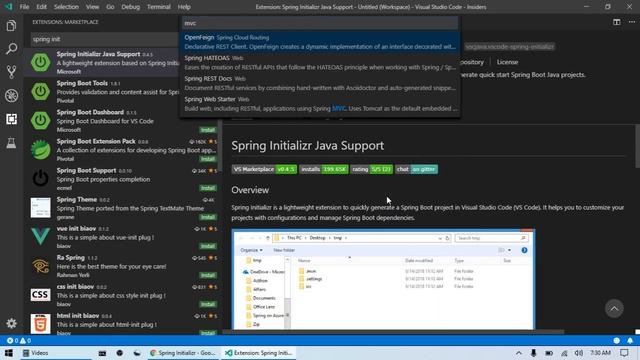640x360 pixels.
Task: Choose OpenFeign dependency from the list
Action: [320, 42]
